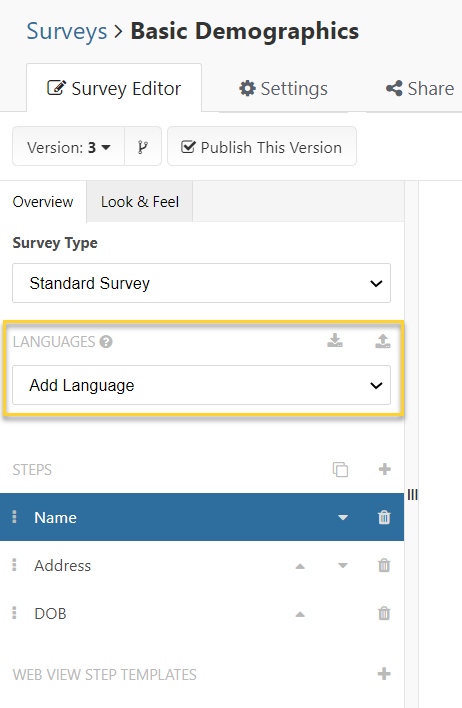Screen dimensions: 462x708
Task: Add a Web View Step Template
Action: tap(384, 674)
